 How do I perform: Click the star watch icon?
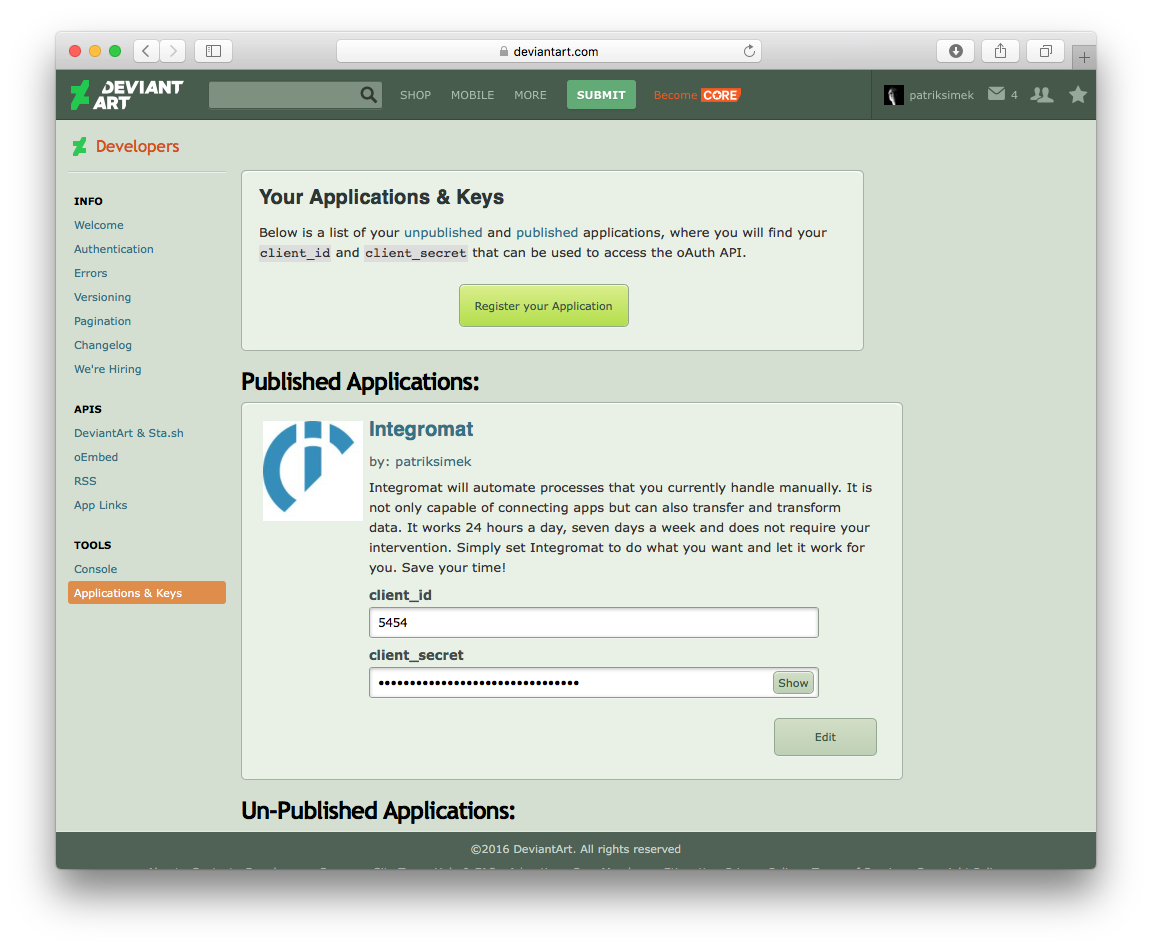(1077, 95)
